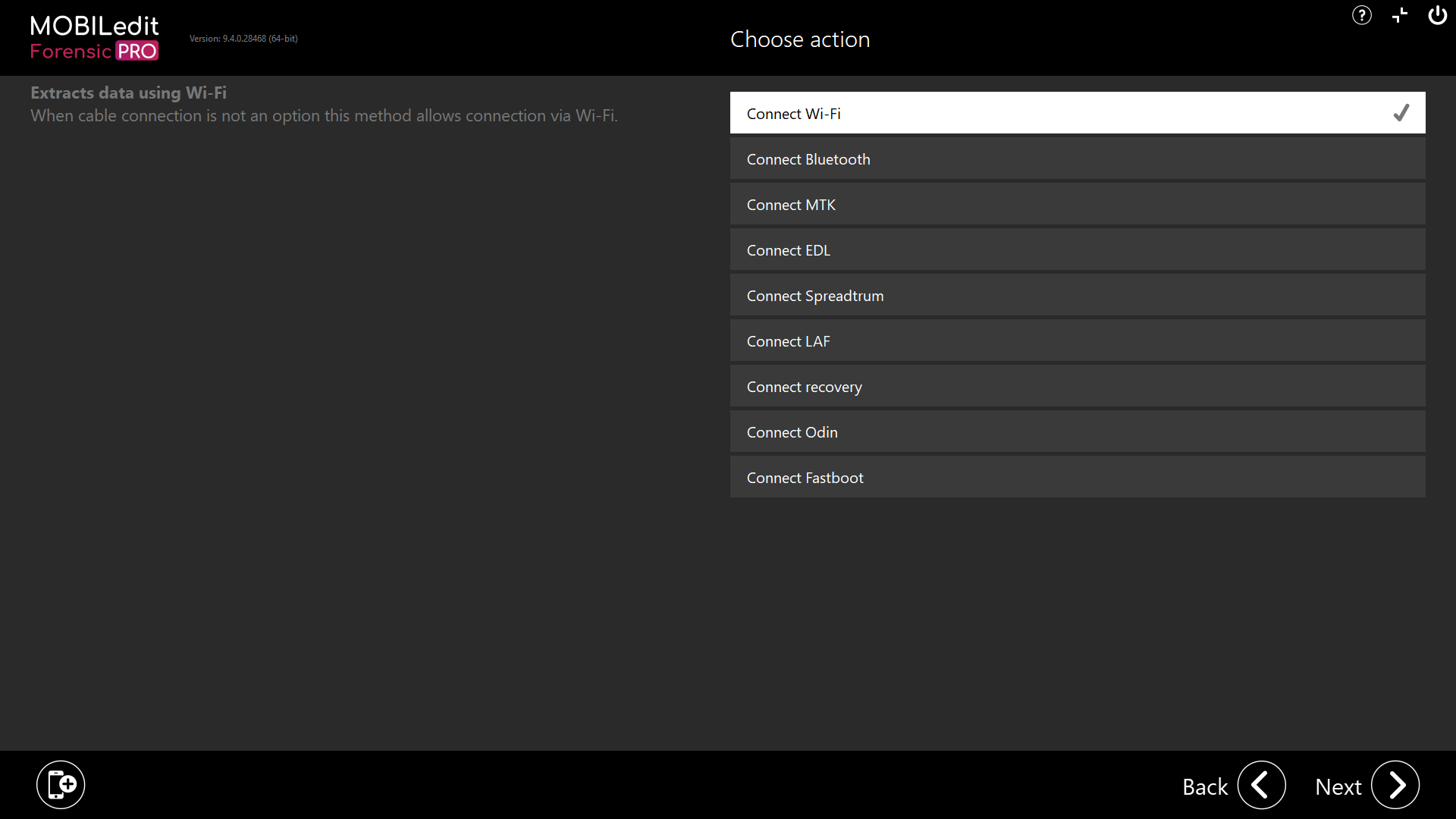Expand Connect Fastboot connection option

click(1078, 478)
